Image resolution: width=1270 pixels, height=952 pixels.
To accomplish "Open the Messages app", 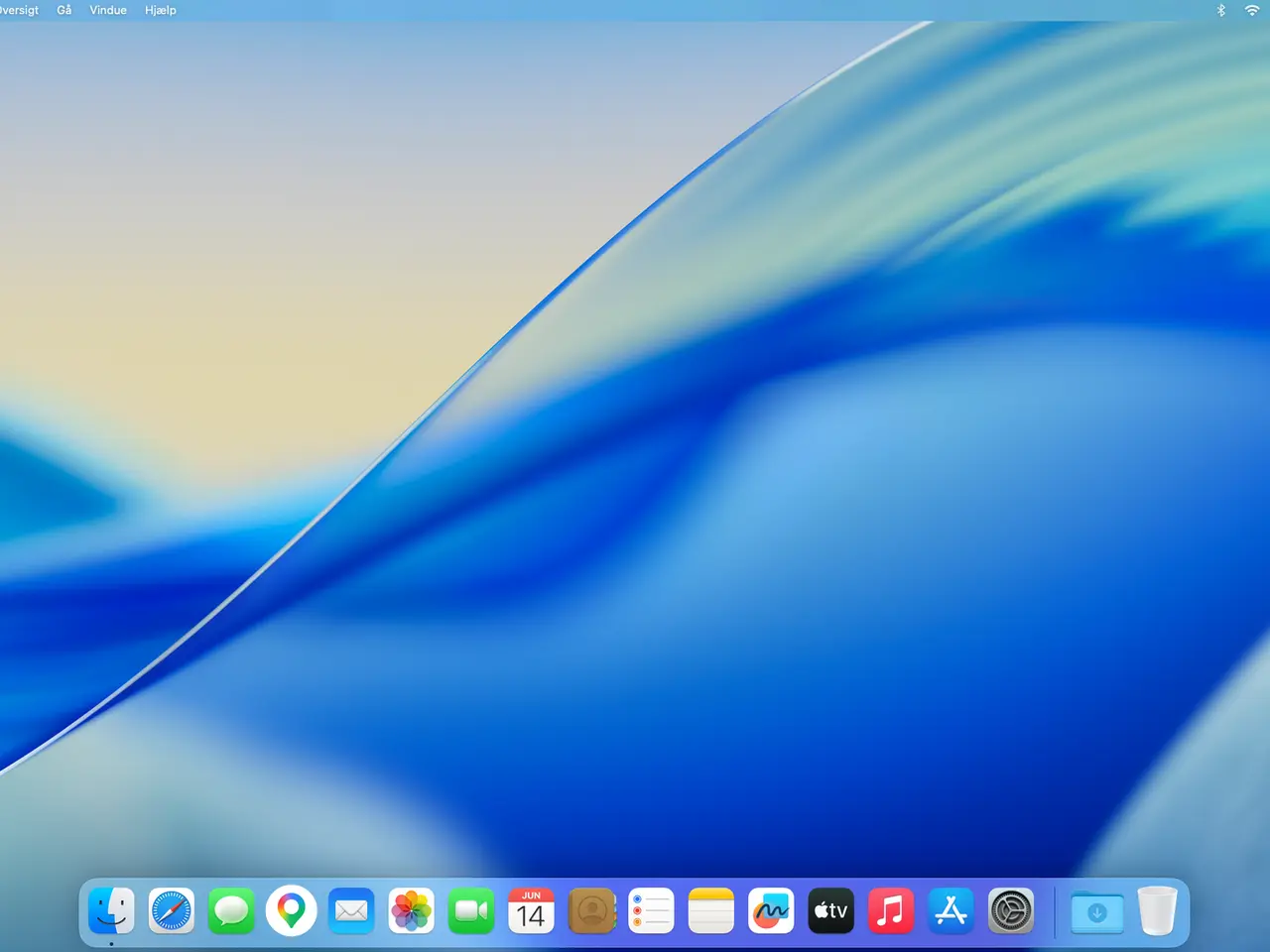I will [x=231, y=910].
